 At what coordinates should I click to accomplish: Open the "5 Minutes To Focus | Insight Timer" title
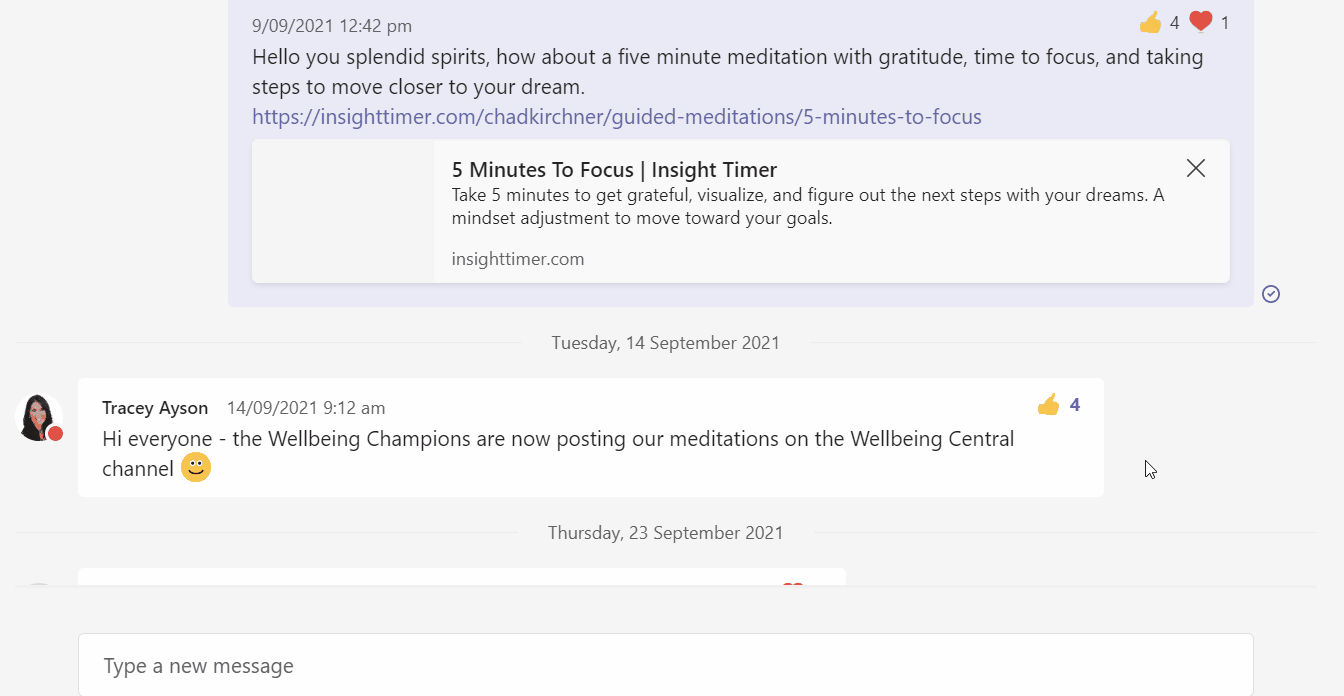(x=614, y=170)
